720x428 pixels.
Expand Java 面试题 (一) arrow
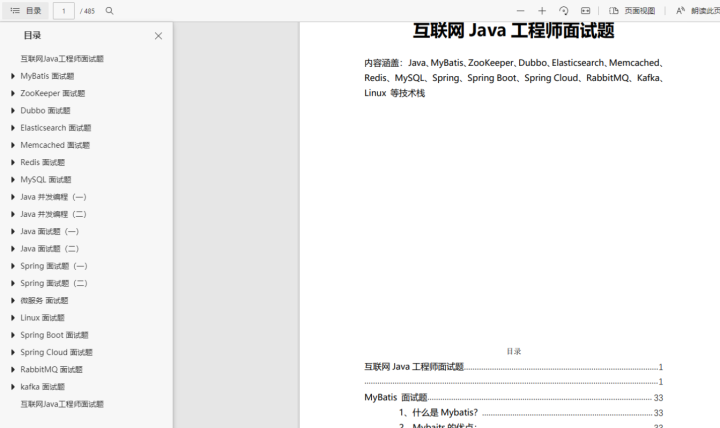[x=13, y=231]
